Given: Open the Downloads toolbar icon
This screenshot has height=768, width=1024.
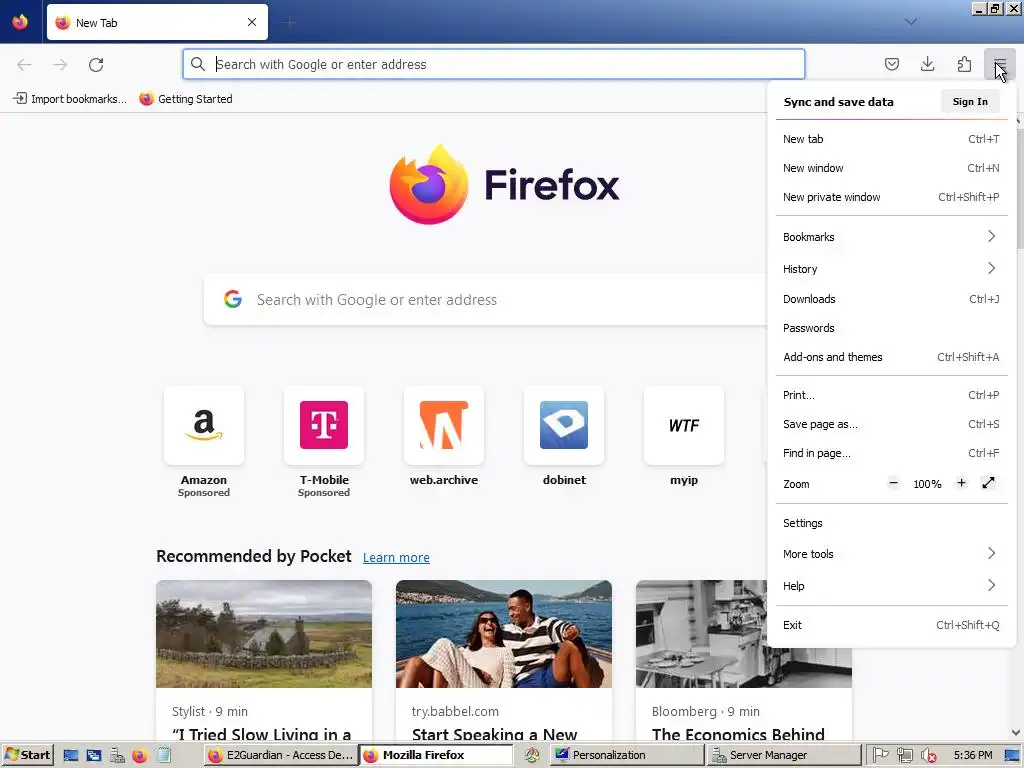Looking at the screenshot, I should point(927,64).
